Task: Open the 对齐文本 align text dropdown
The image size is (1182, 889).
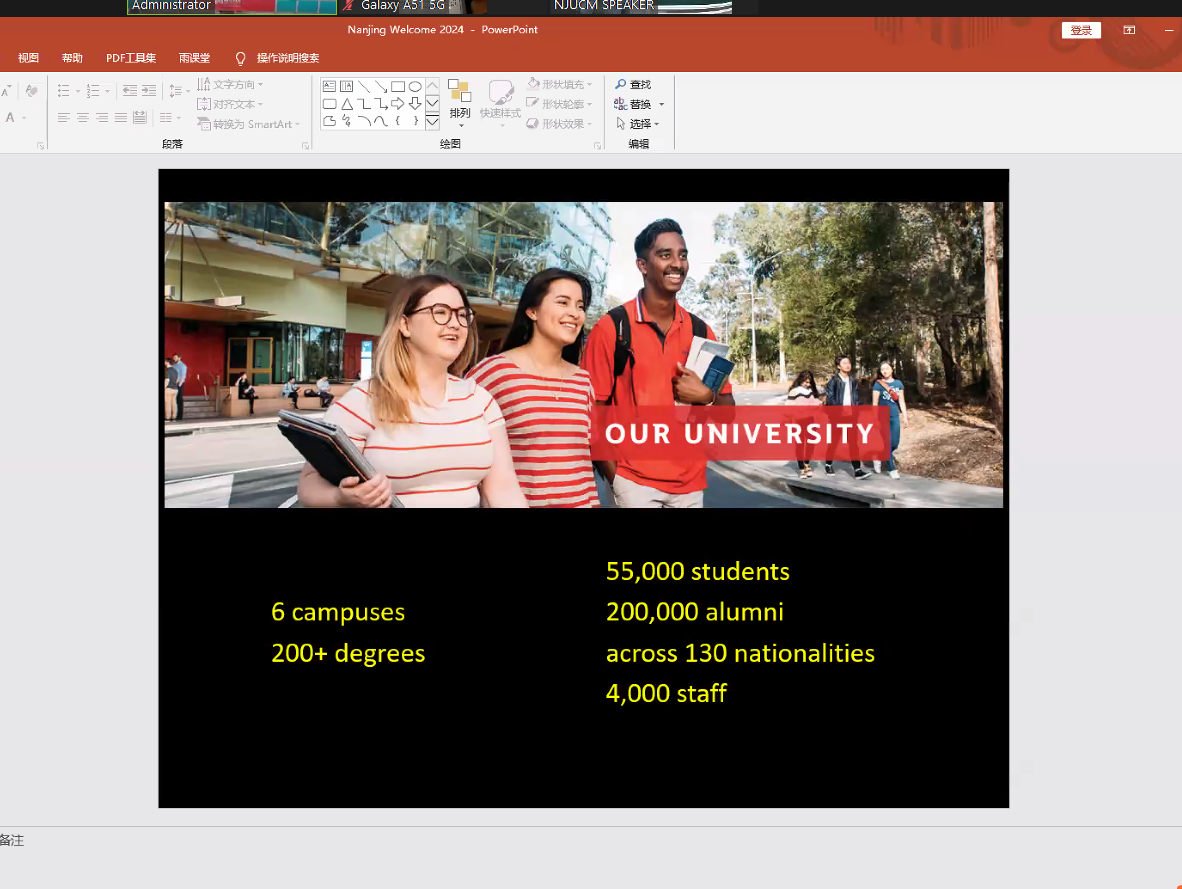Action: pyautogui.click(x=230, y=104)
